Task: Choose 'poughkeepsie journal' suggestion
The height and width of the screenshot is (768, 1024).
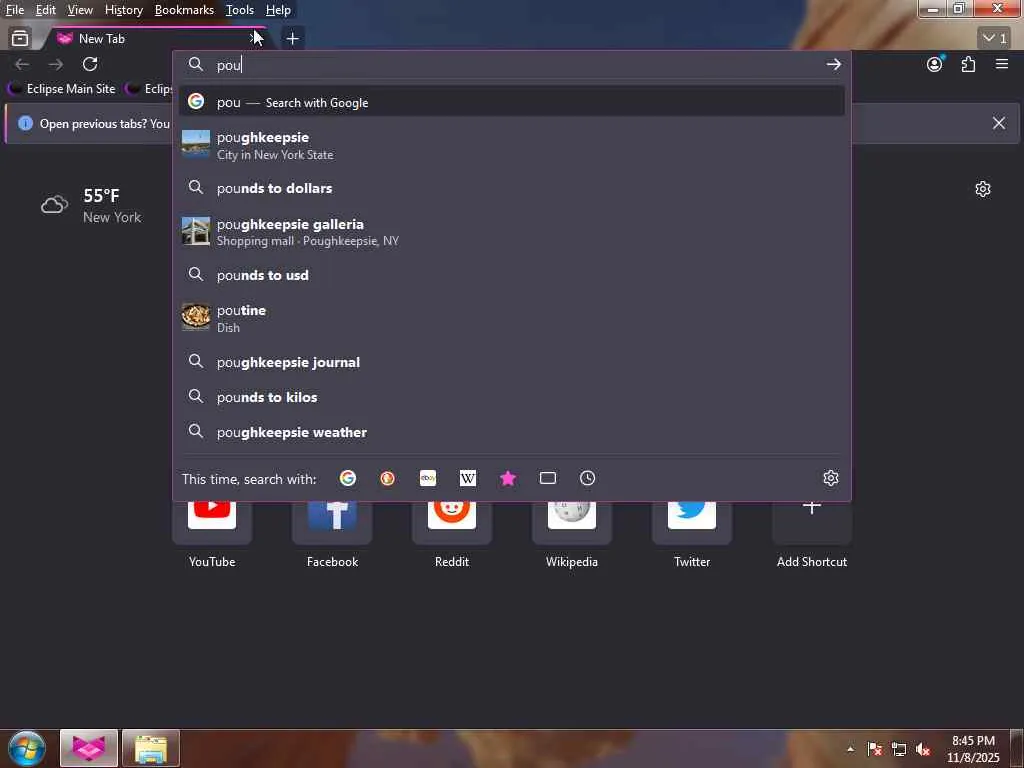Action: point(511,362)
